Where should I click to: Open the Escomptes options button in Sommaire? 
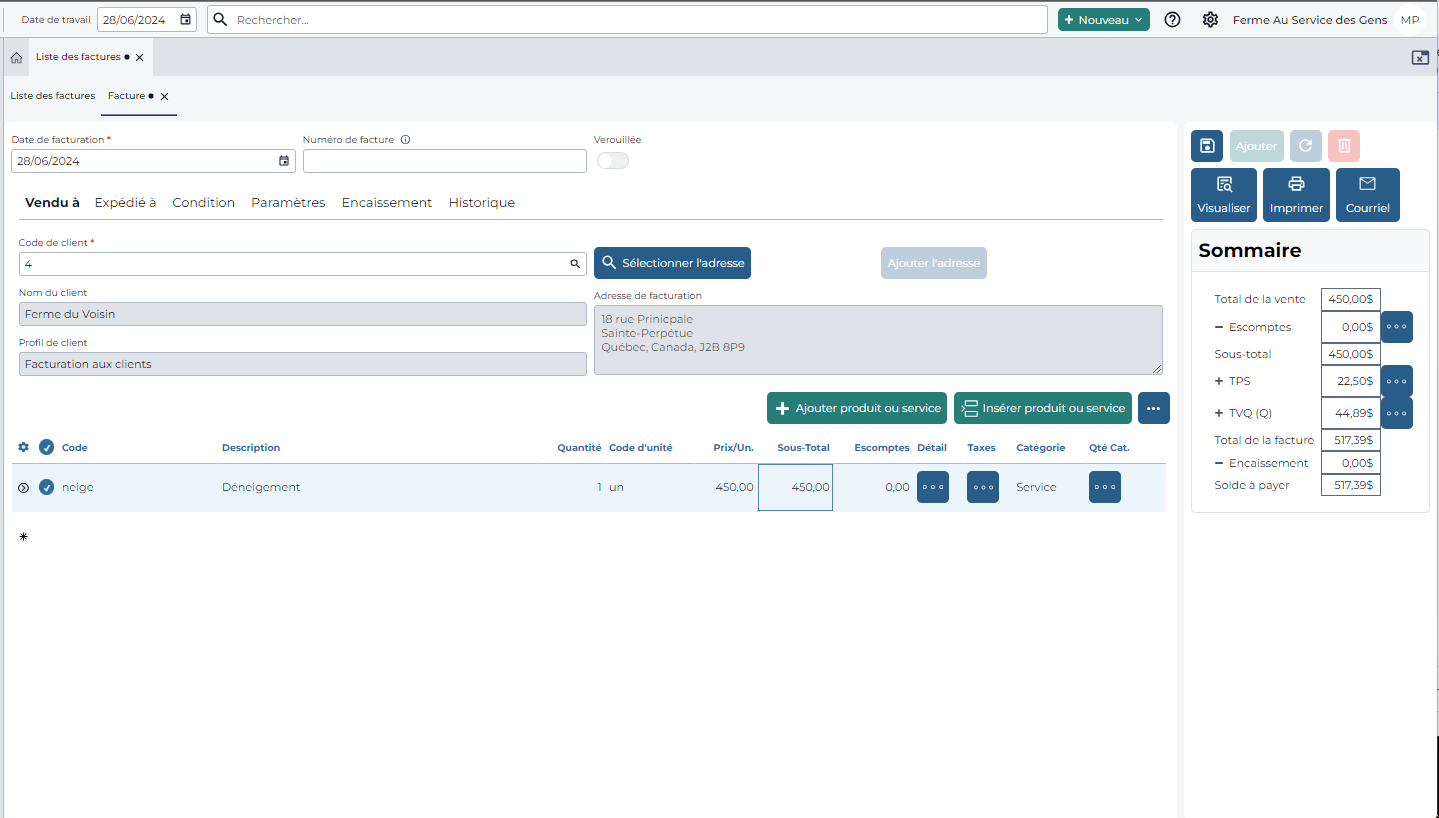click(1397, 327)
